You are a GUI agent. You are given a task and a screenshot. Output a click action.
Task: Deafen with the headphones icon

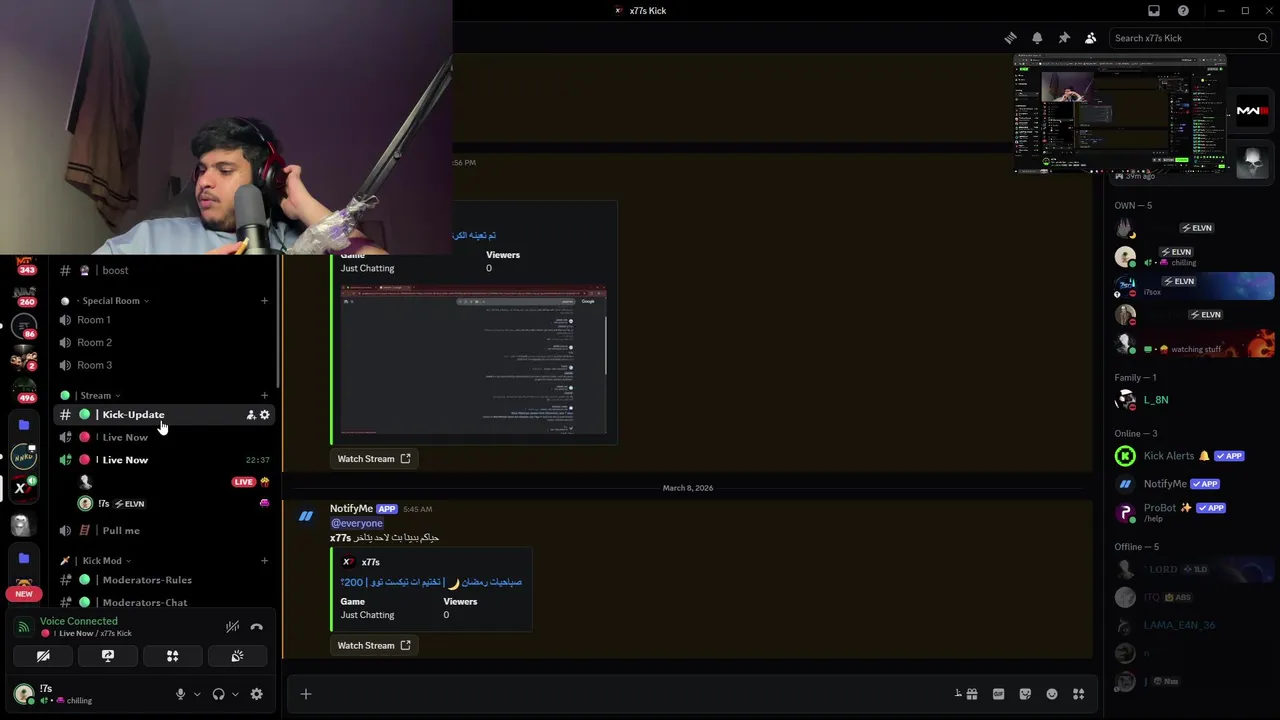coord(218,694)
